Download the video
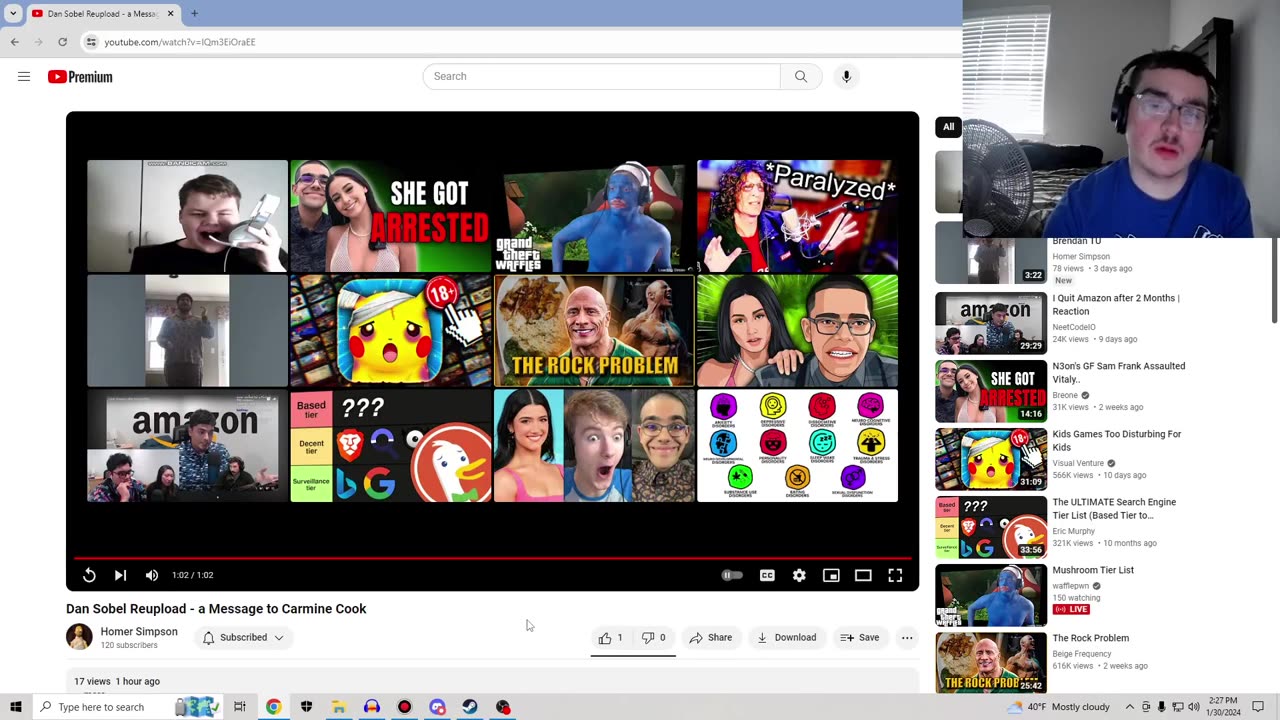 click(x=786, y=637)
